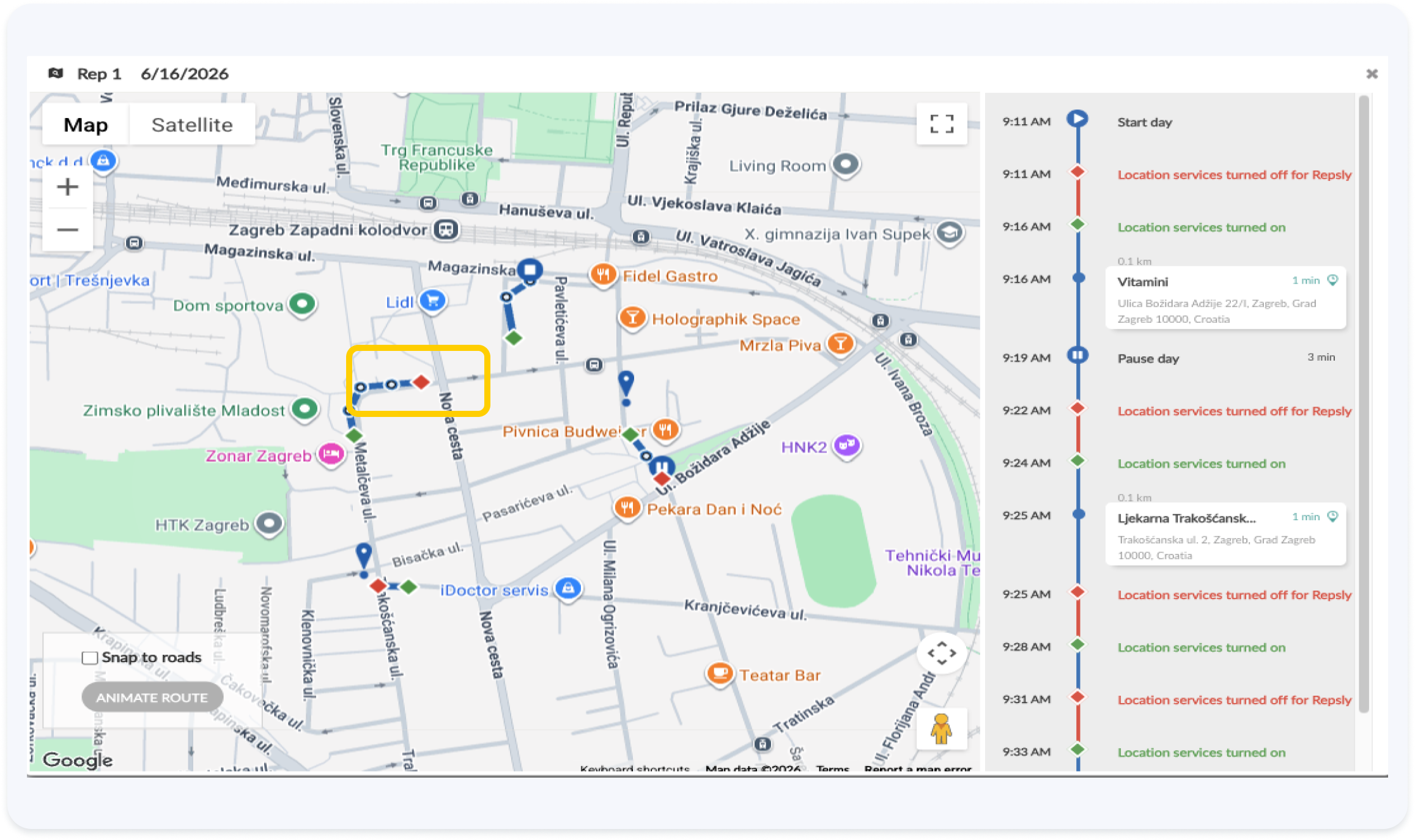Select the iDoctor servis marker

[568, 589]
